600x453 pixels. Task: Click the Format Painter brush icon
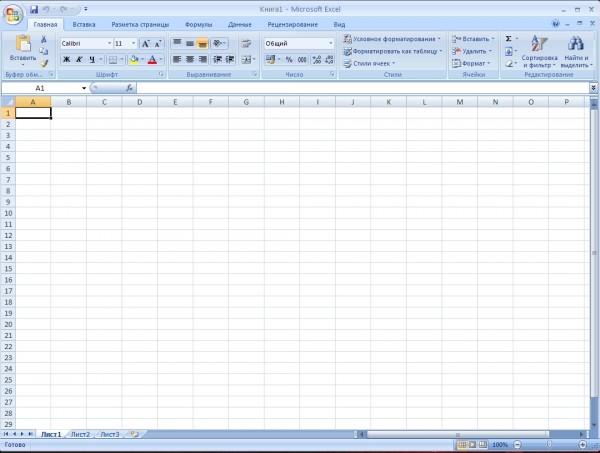coord(44,64)
